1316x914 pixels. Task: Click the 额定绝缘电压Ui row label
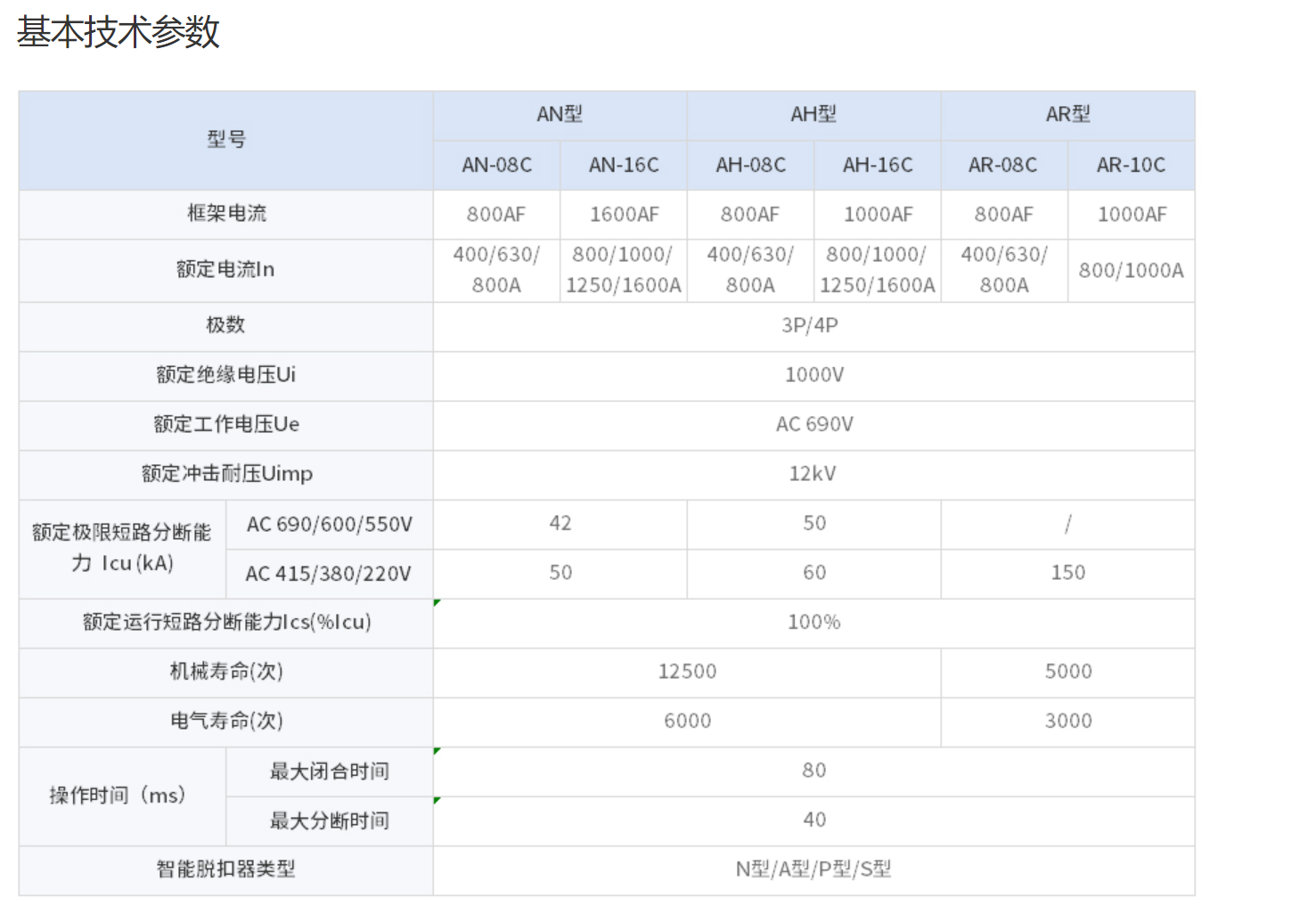tap(225, 375)
